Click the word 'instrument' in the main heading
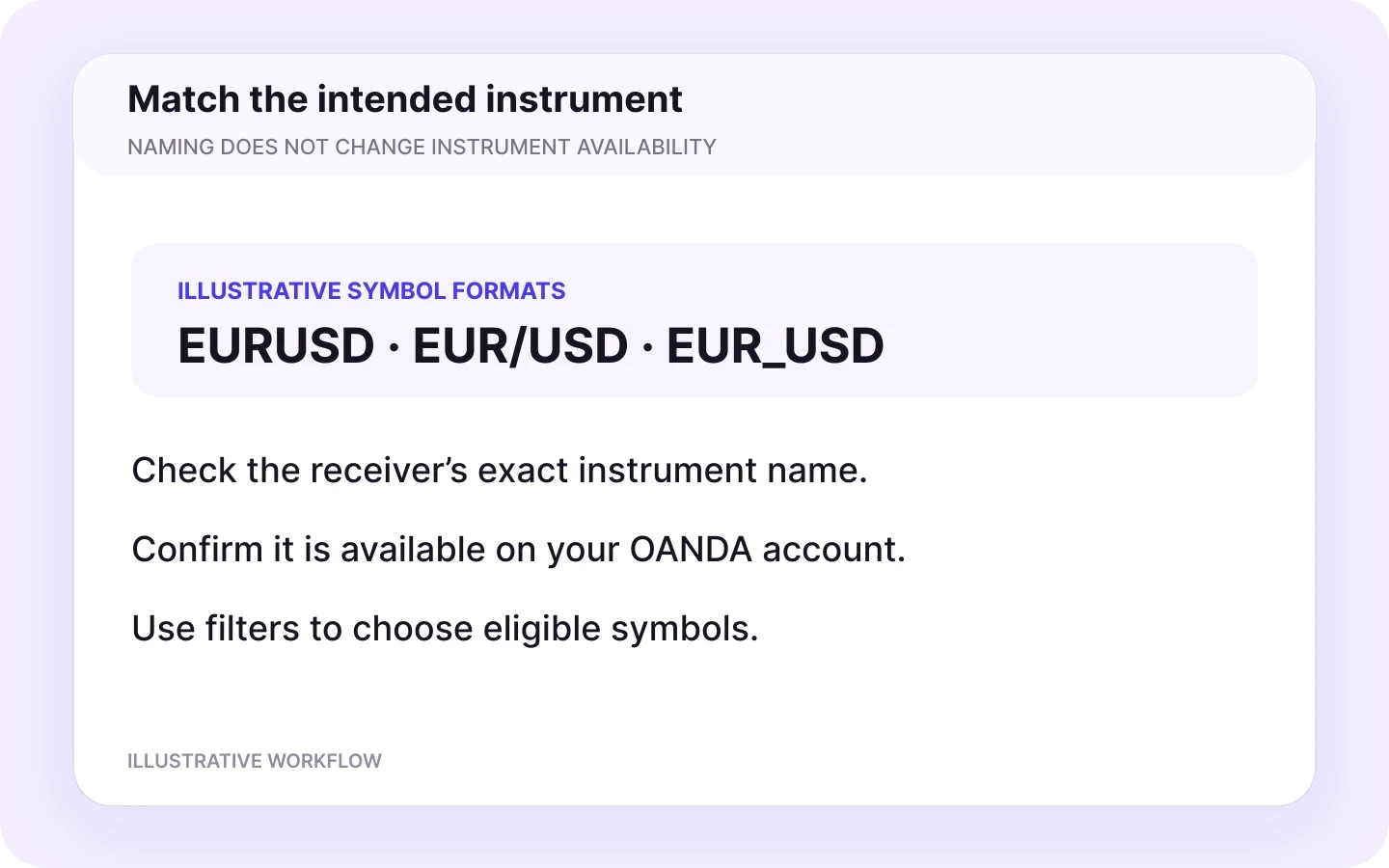Image resolution: width=1389 pixels, height=868 pixels. pos(584,99)
